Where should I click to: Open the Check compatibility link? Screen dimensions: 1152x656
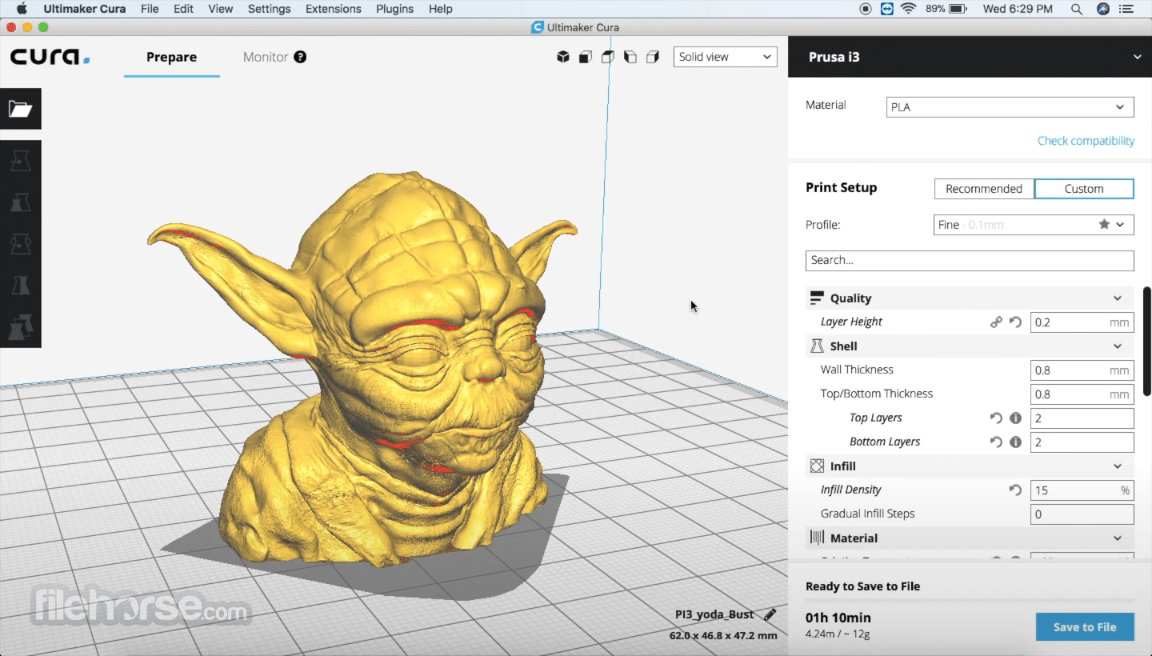tap(1085, 140)
